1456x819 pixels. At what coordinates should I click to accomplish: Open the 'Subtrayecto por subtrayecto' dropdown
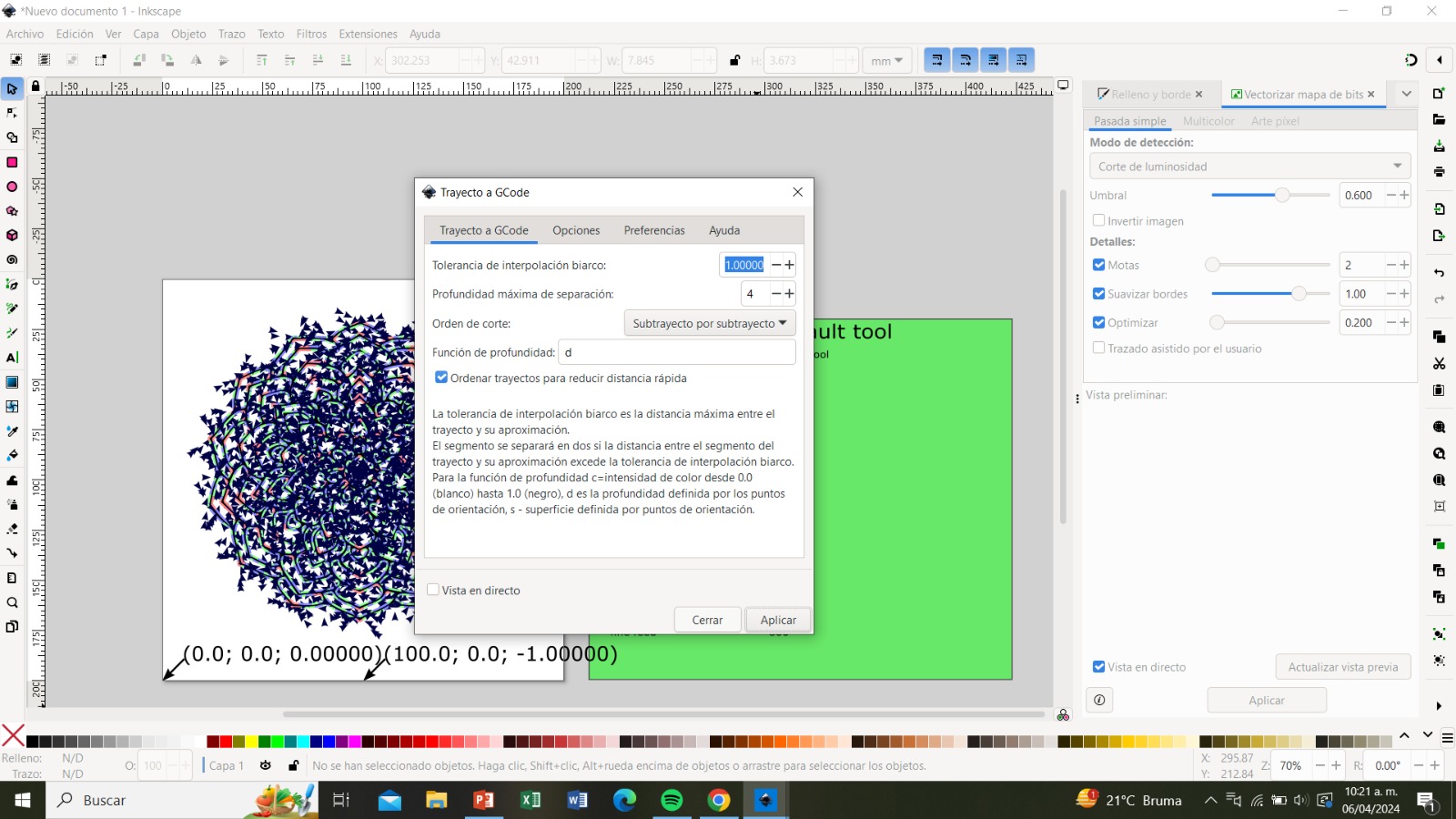tap(710, 323)
